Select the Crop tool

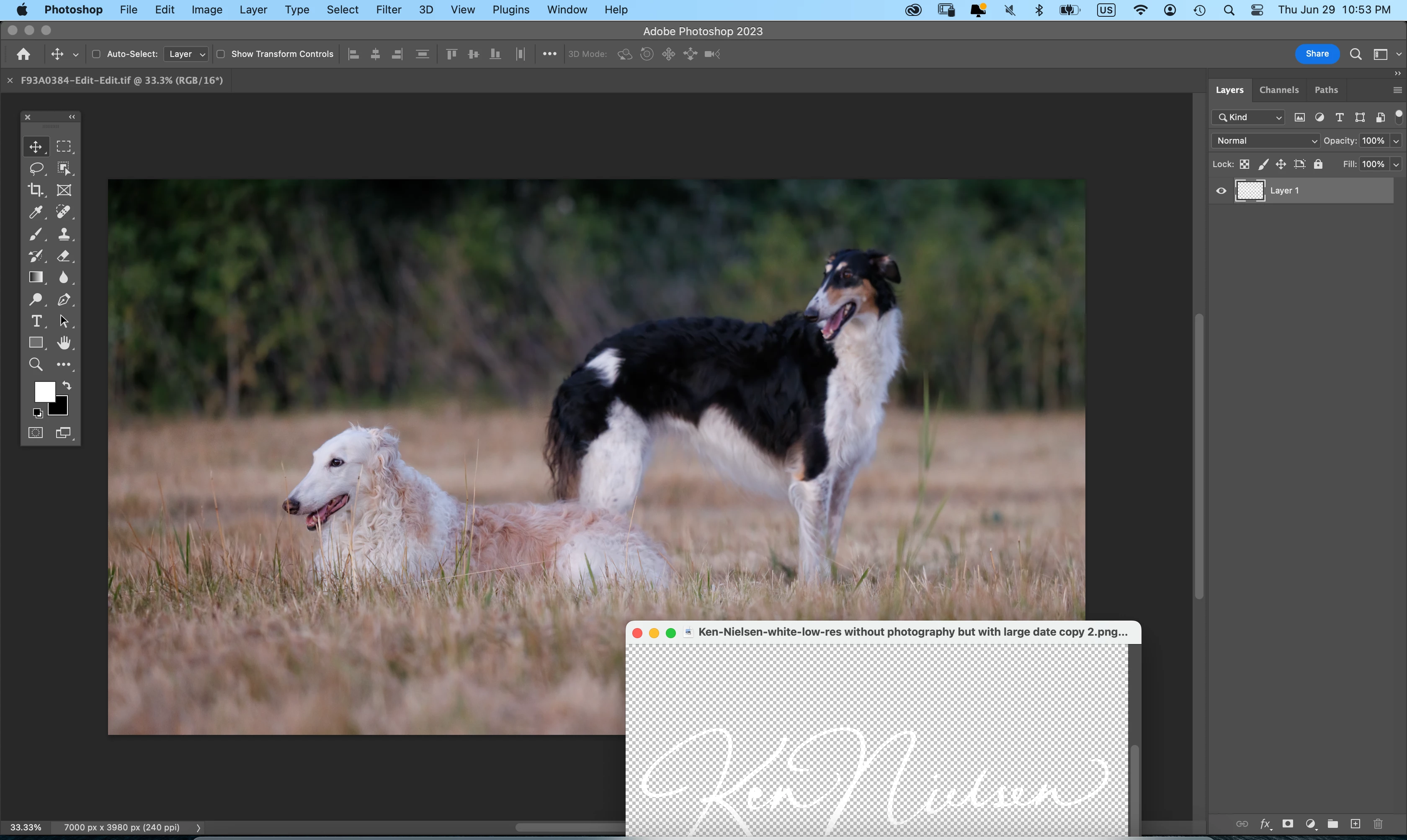coord(36,190)
